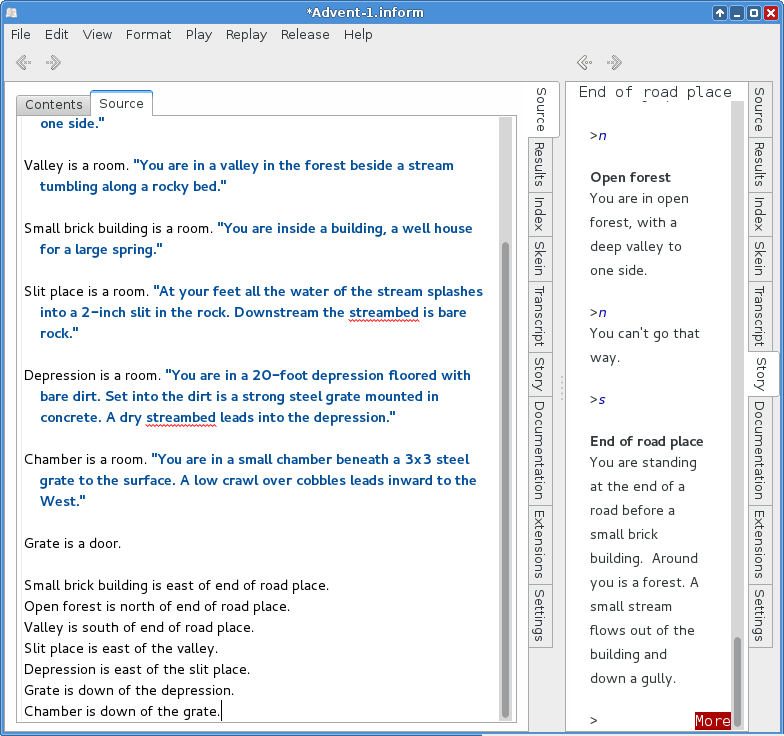This screenshot has width=784, height=736.
Task: Select left panel's vertical Transcript tab
Action: [540, 316]
